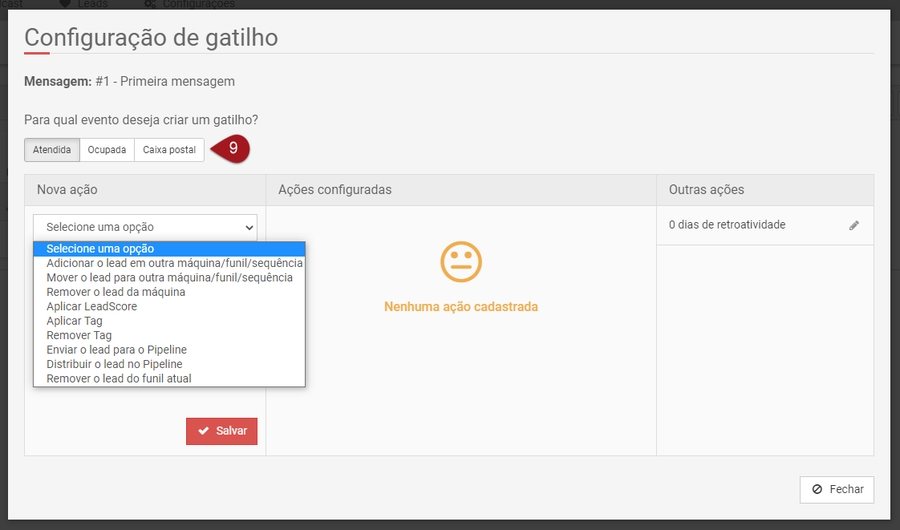The height and width of the screenshot is (530, 900).
Task: Pick Remover o lead da máquina option
Action: [115, 292]
